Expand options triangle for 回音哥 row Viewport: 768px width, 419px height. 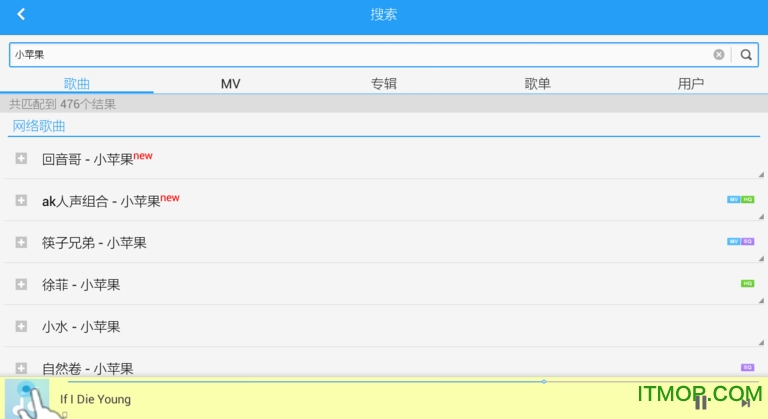click(760, 173)
